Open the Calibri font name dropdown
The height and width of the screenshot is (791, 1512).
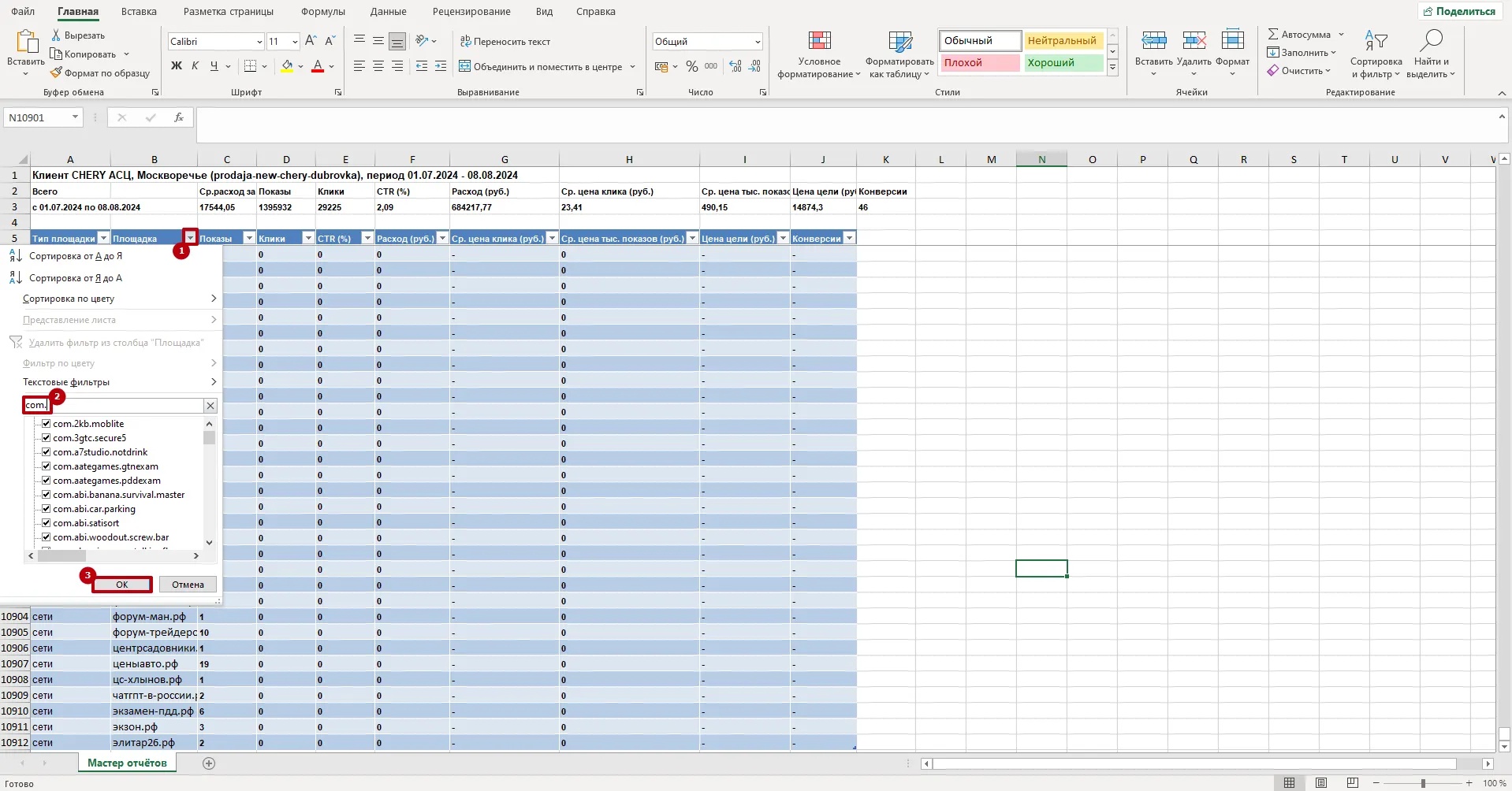point(259,42)
